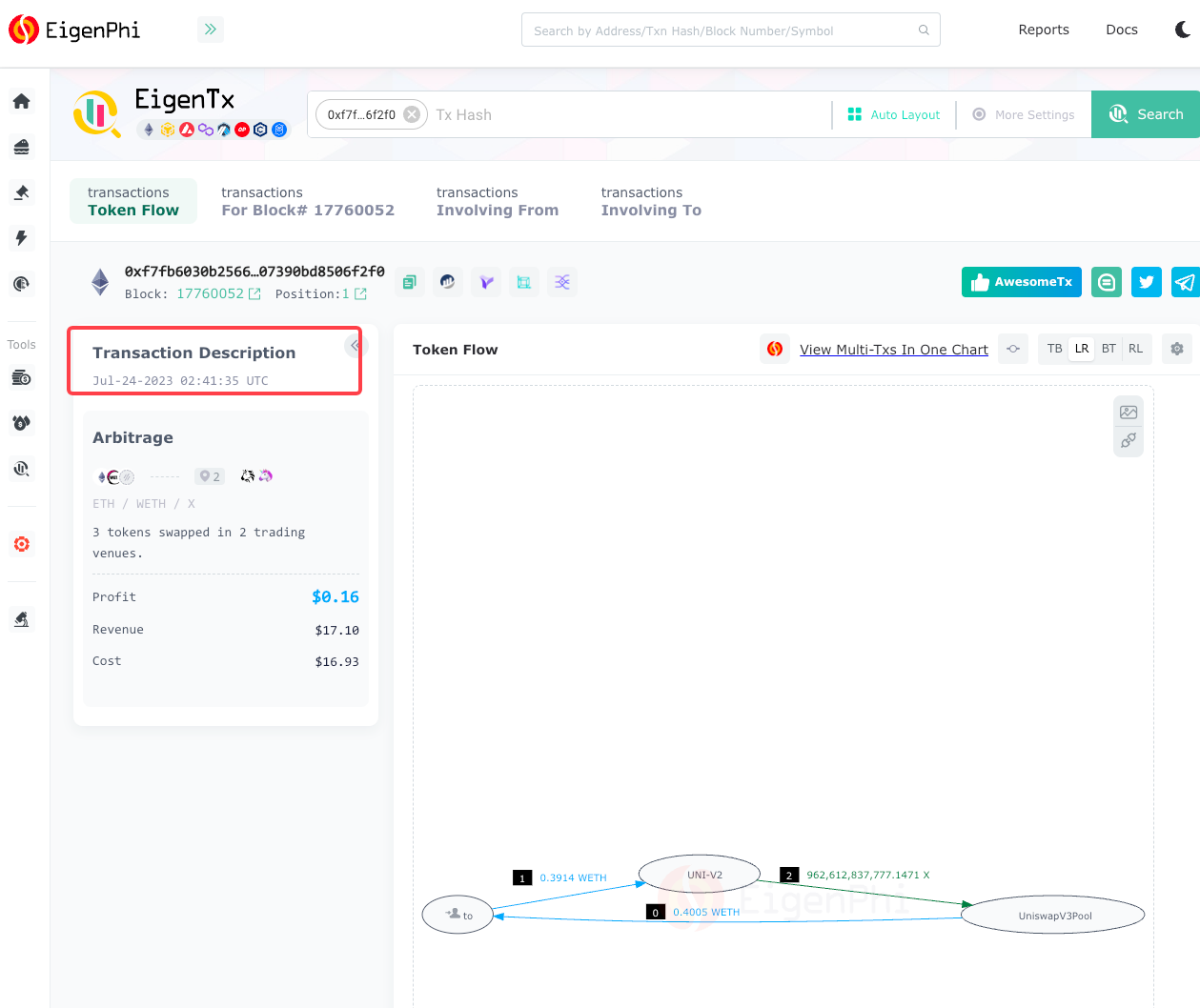Screen dimensions: 1200x1008
Task: Open View Multi-Txs In One Chart link
Action: (893, 350)
